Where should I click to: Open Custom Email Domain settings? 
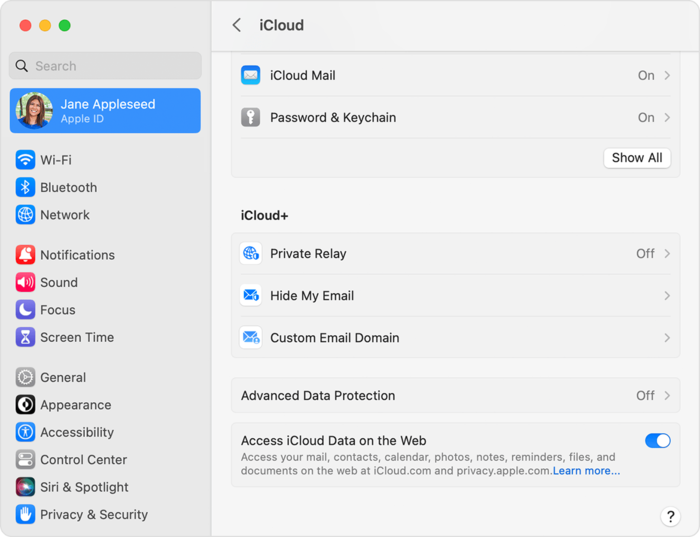[x=455, y=338]
